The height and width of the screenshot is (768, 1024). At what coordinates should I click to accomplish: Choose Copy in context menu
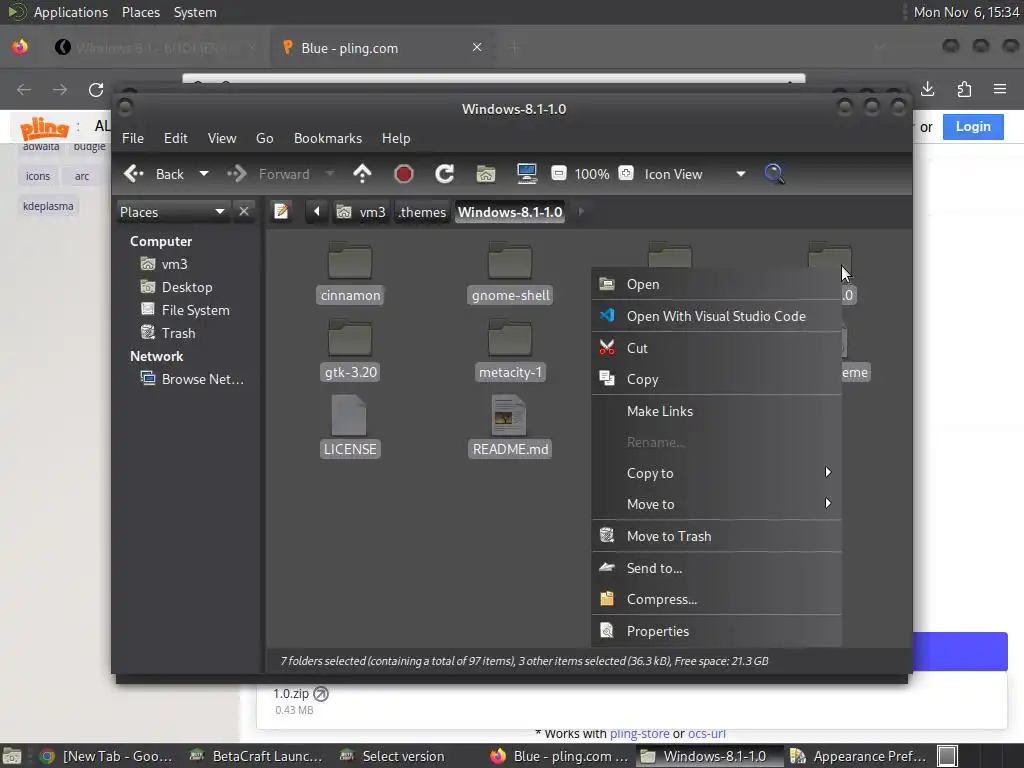click(716, 379)
